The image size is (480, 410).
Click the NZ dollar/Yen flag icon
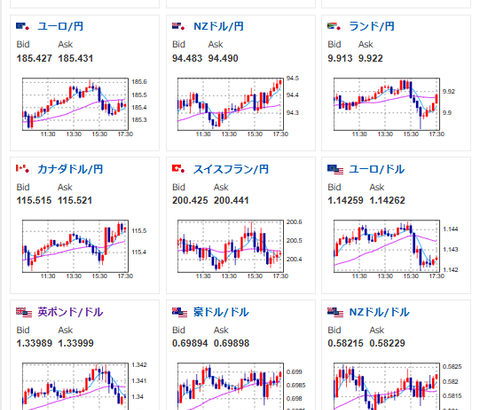(x=179, y=26)
